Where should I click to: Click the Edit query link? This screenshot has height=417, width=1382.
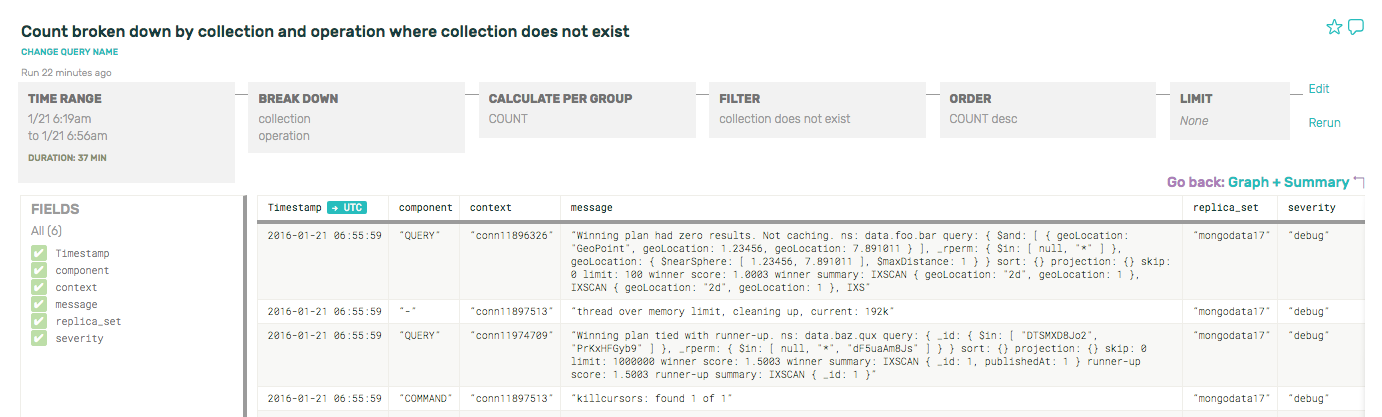[1319, 89]
